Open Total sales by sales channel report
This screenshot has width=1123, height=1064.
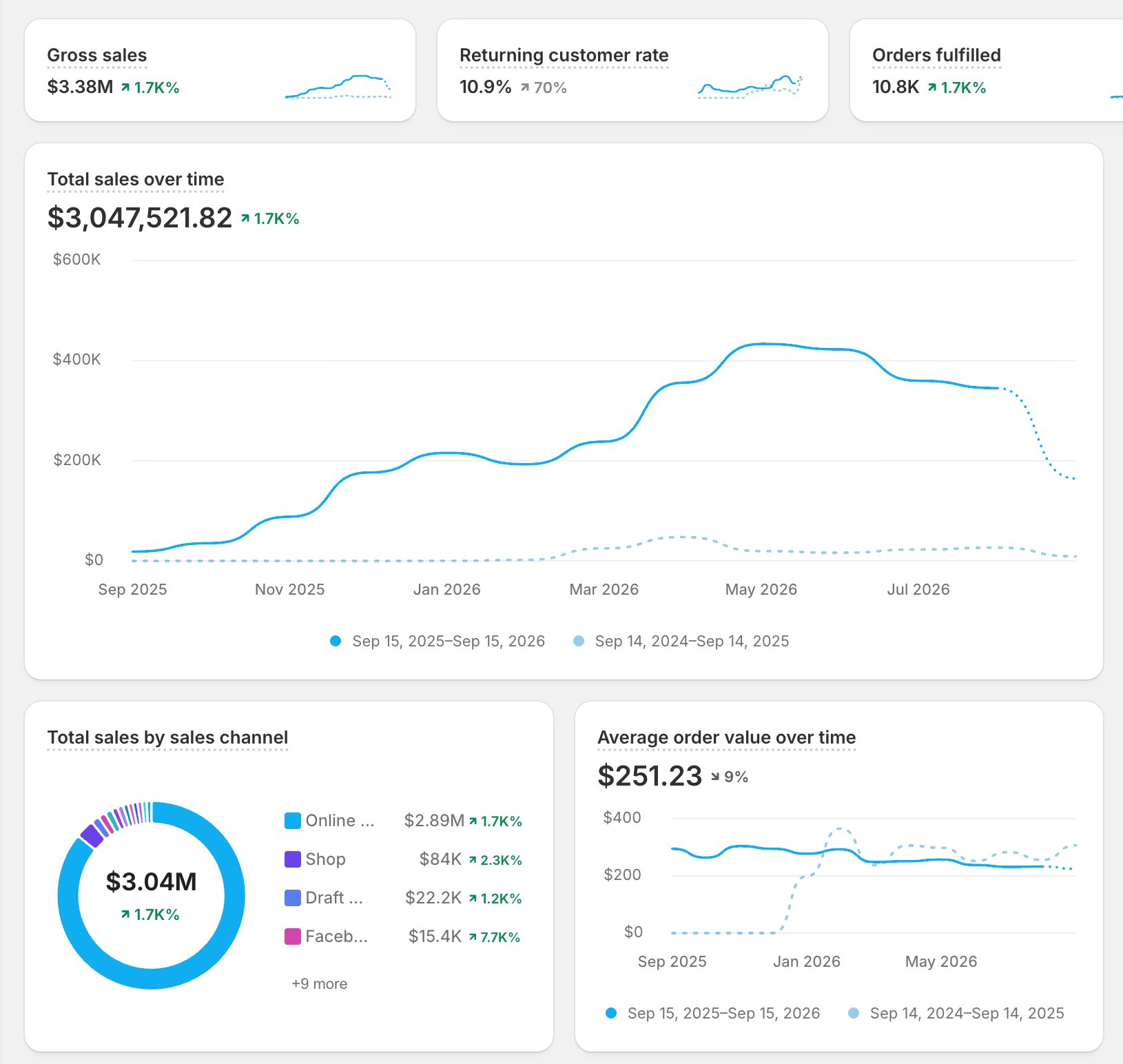167,737
